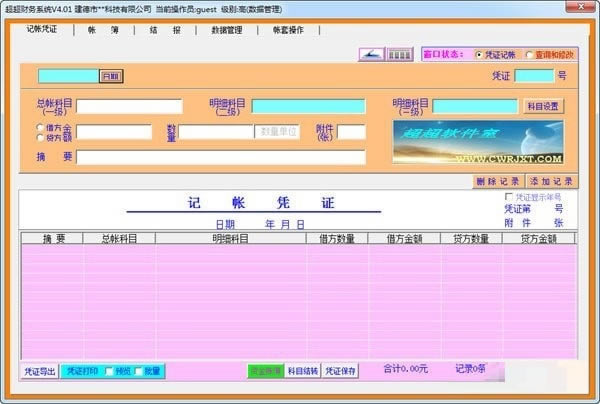Image resolution: width=600 pixels, height=404 pixels.
Task: Toggle the 预览 print checkbox
Action: (109, 371)
